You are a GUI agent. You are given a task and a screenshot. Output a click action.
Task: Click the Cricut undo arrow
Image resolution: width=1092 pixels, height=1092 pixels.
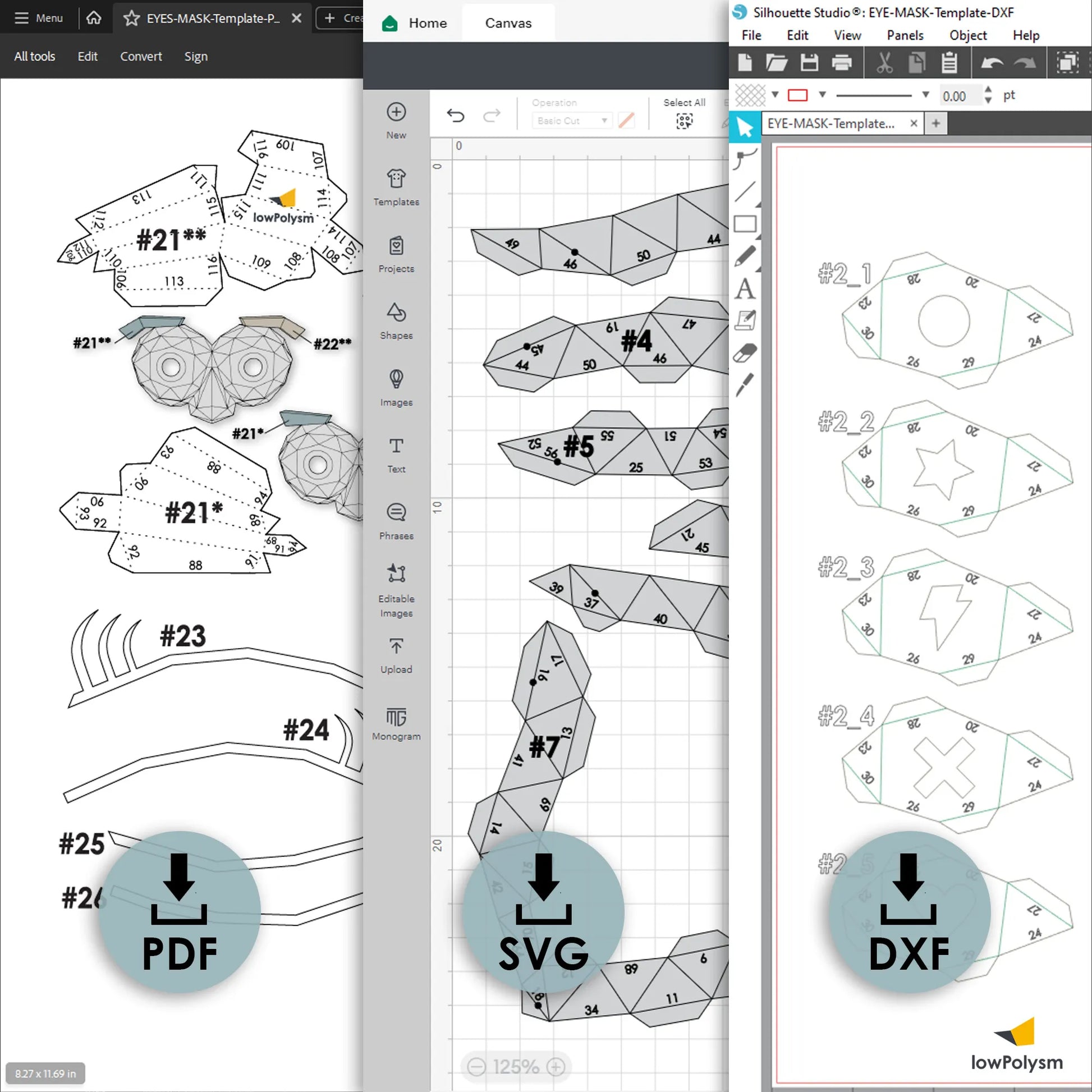[455, 116]
